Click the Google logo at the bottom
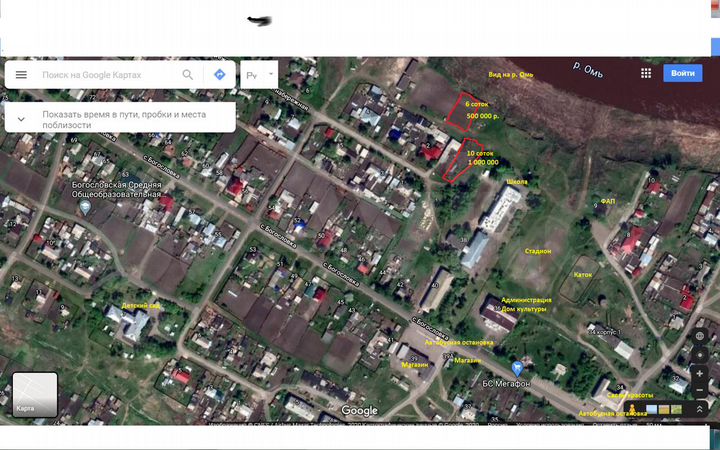Screen dimensions: 720x450 click(359, 411)
